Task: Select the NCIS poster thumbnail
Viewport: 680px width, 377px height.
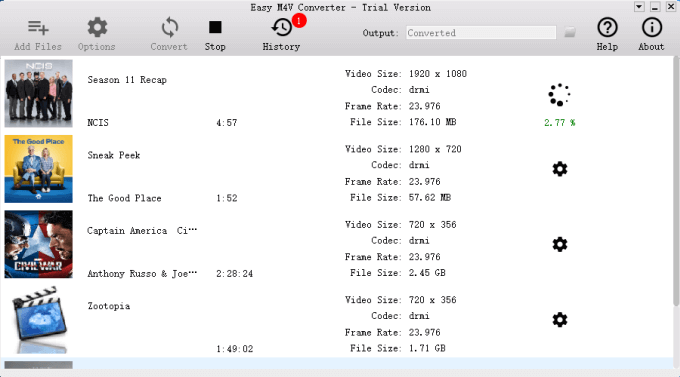Action: pos(39,93)
